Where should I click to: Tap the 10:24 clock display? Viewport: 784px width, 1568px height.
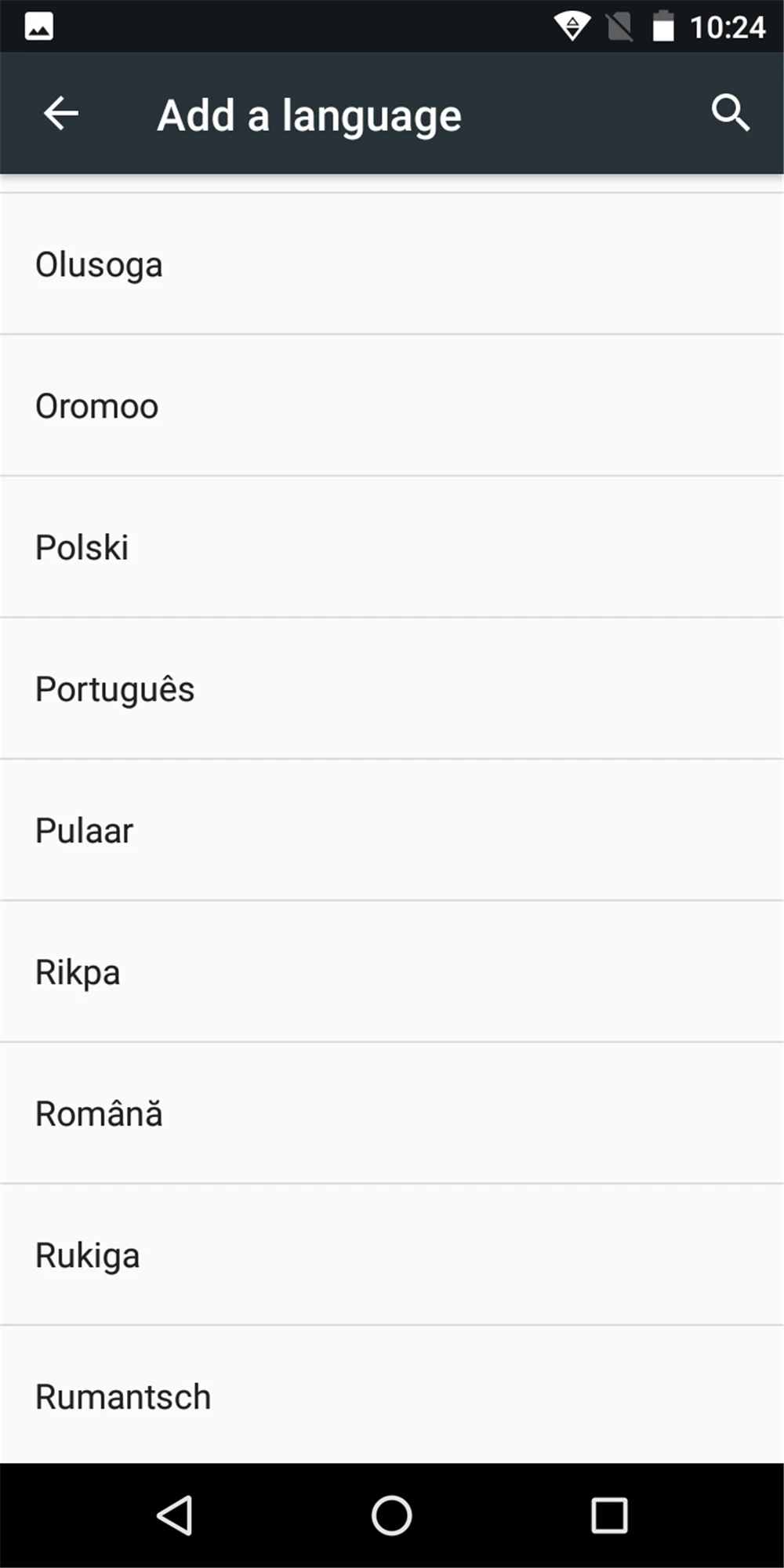pos(728,27)
